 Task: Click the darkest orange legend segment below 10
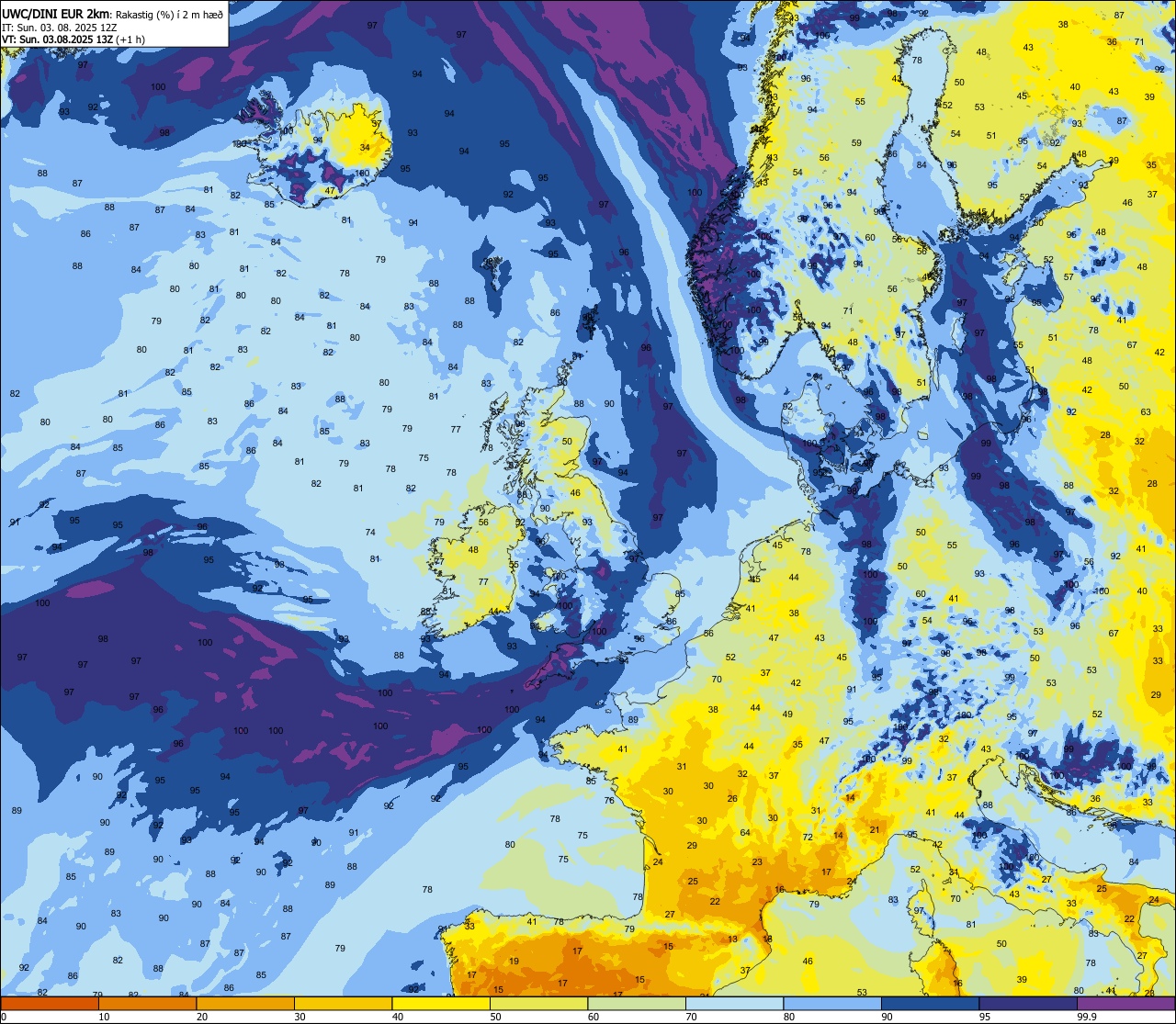click(x=50, y=1004)
